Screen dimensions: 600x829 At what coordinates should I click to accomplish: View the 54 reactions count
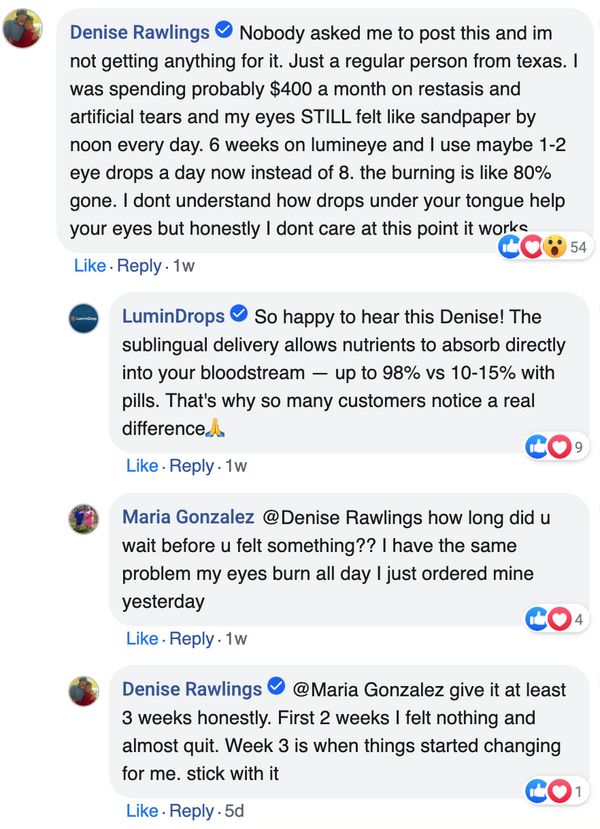tap(578, 247)
